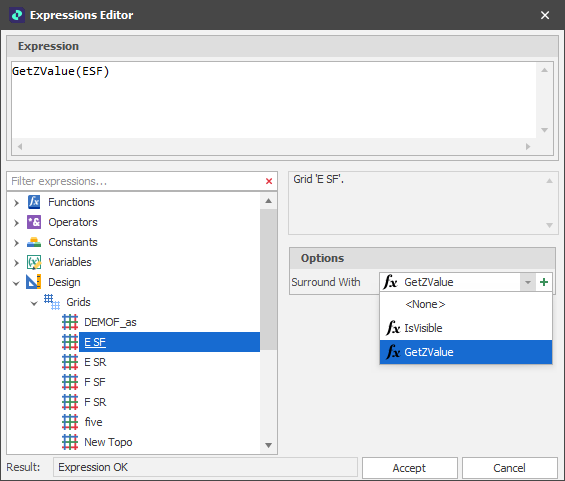Click the Functions fx icon
Viewport: 565px width, 481px height.
(34, 202)
